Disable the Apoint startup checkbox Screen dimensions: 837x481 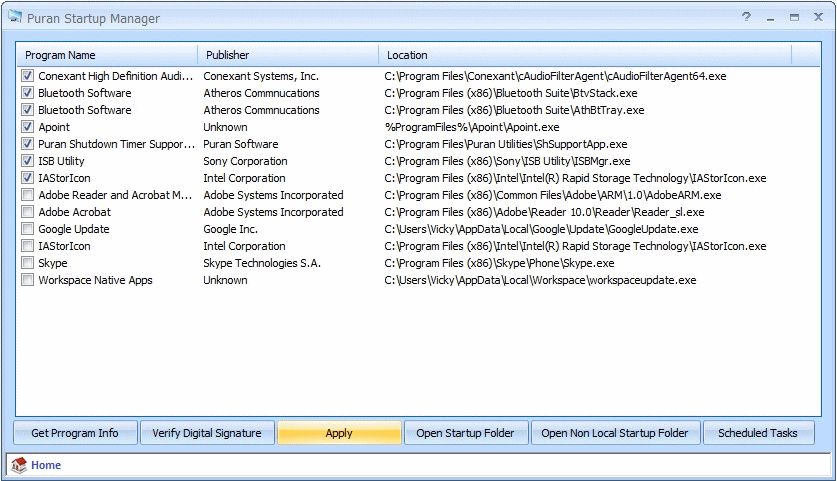tap(28, 127)
